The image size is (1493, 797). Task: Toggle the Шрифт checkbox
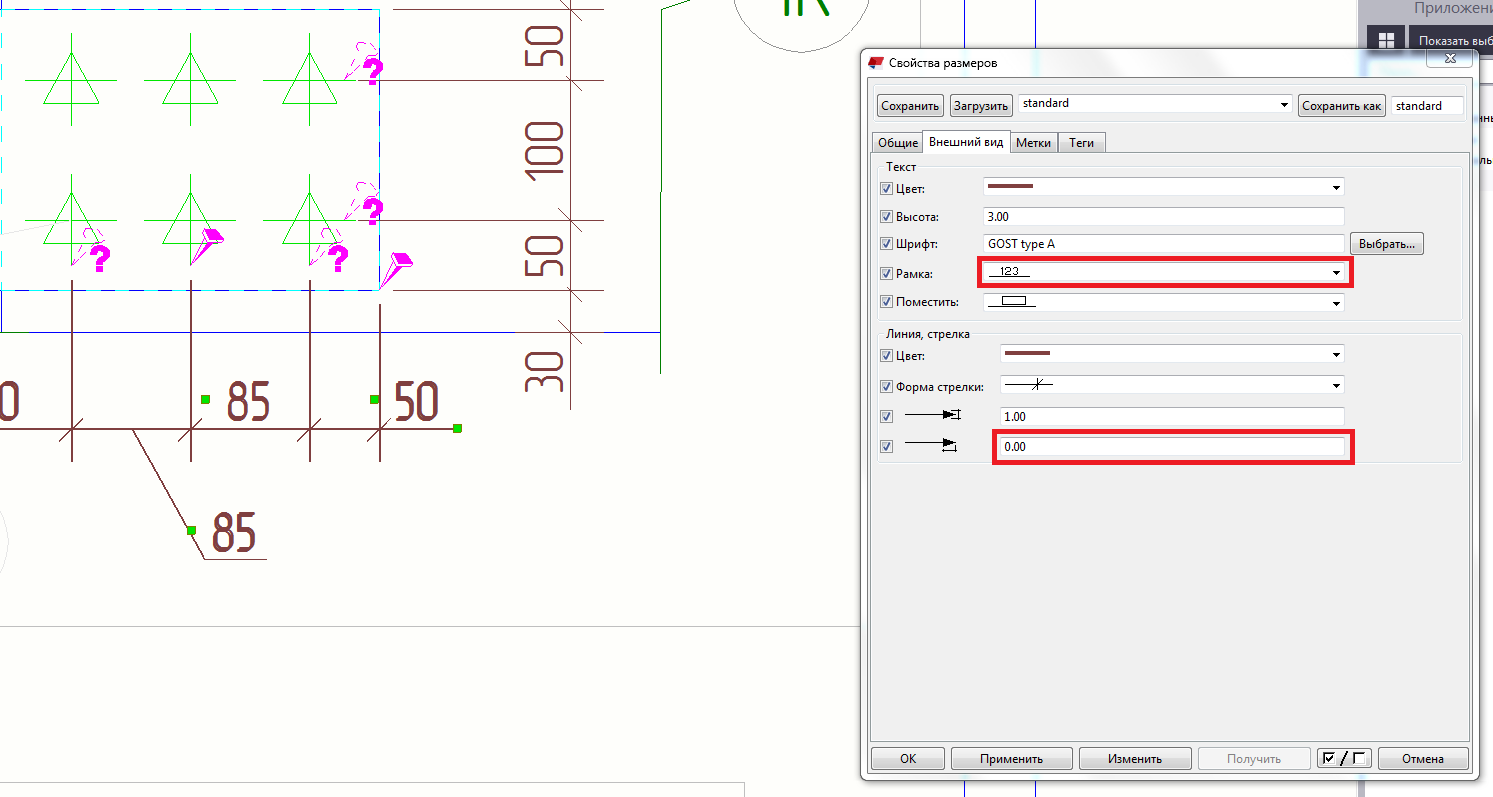pyautogui.click(x=886, y=244)
